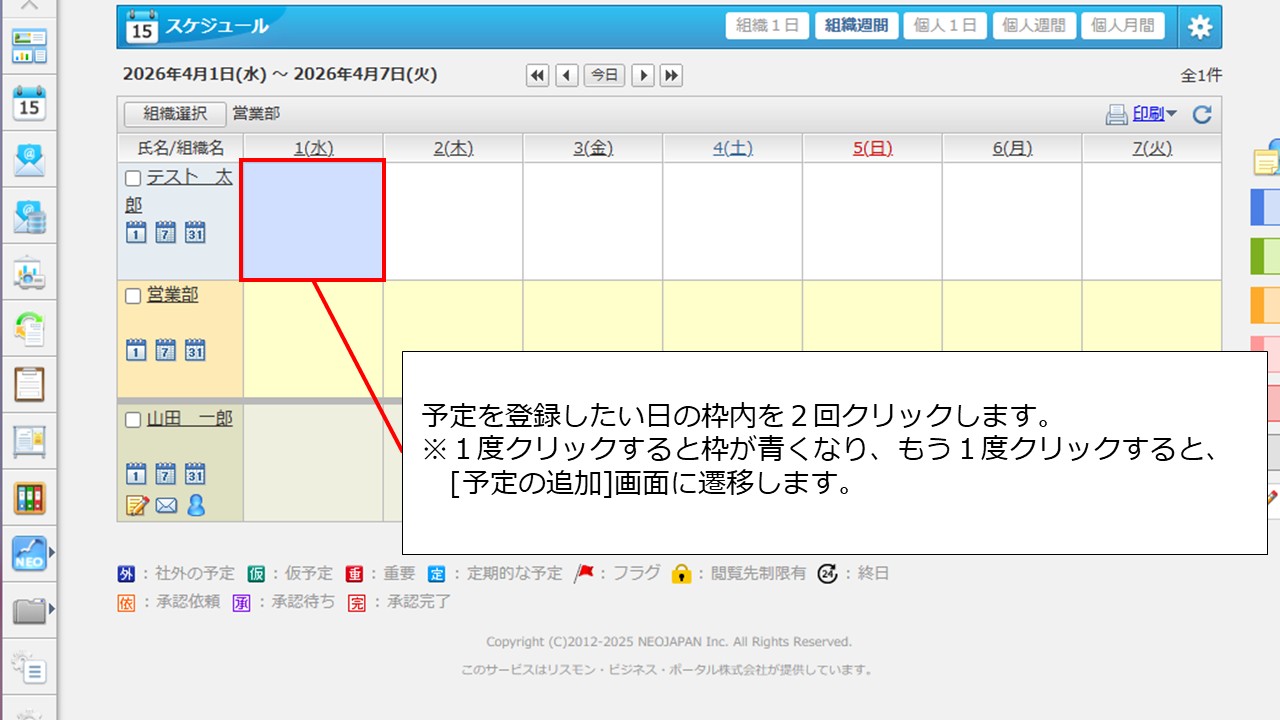This screenshot has height=720, width=1280.
Task: Expand the 印刷 print dropdown
Action: point(1154,115)
